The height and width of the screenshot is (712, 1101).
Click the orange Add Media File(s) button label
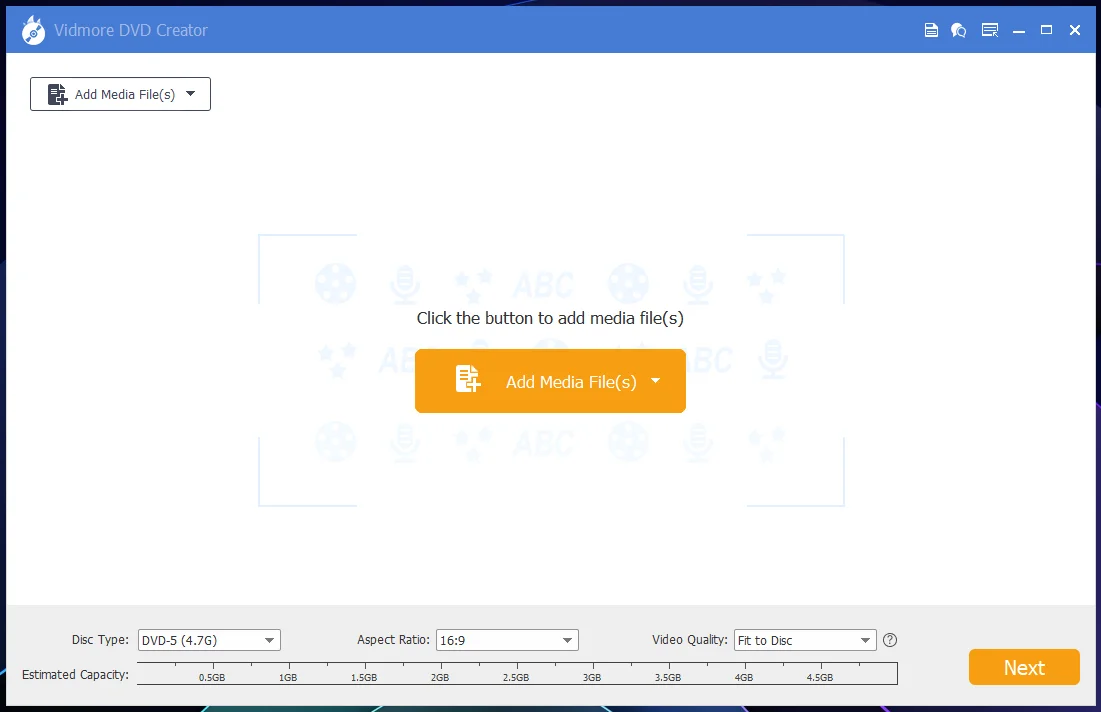pyautogui.click(x=571, y=382)
